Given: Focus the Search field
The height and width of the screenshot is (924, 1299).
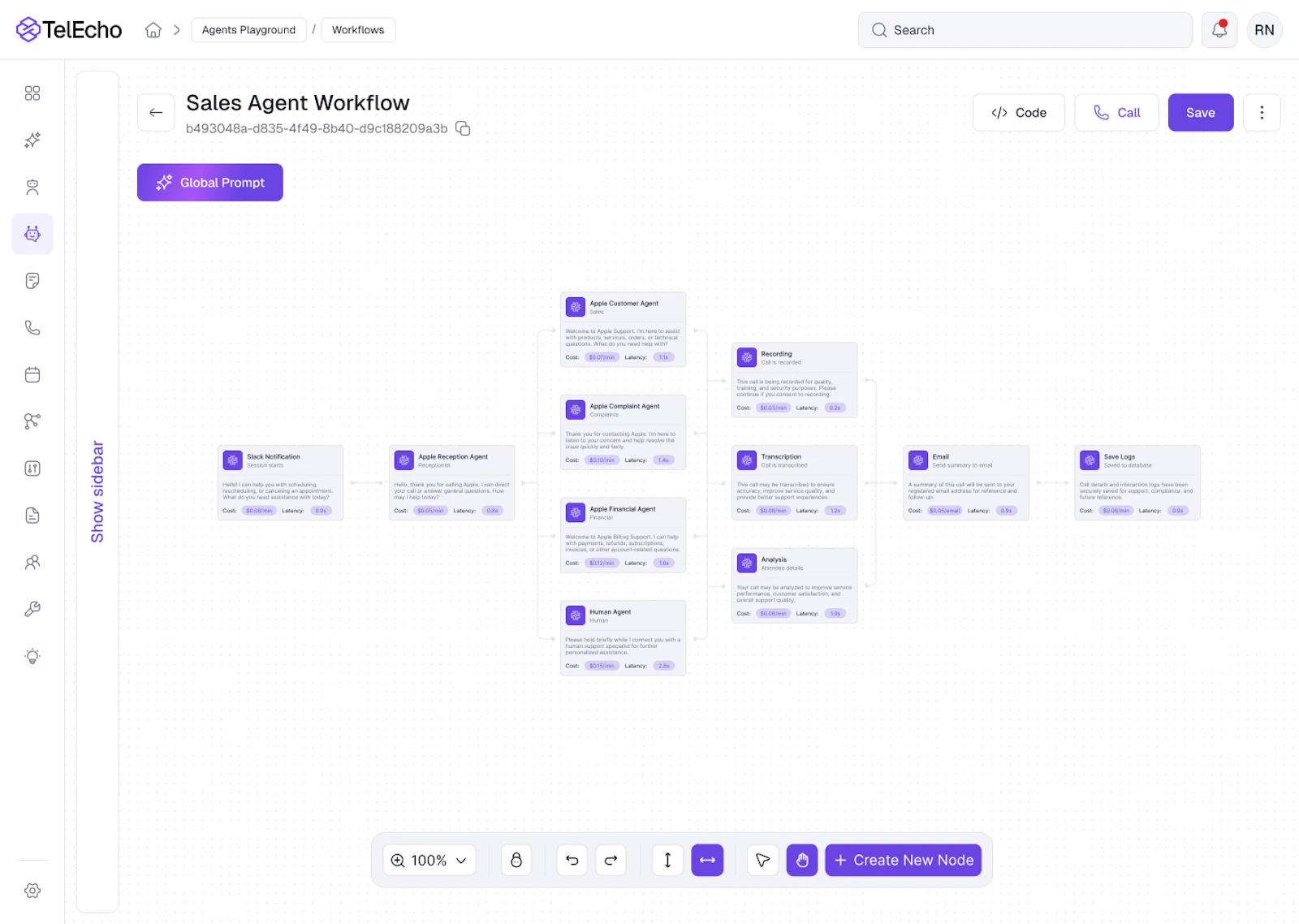Looking at the screenshot, I should 1025,30.
